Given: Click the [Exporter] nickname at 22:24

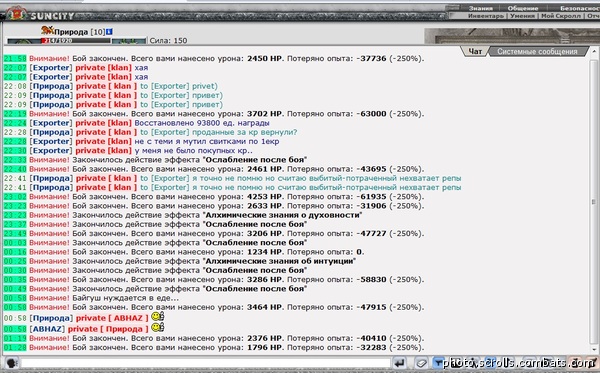Looking at the screenshot, I should pyautogui.click(x=51, y=123).
